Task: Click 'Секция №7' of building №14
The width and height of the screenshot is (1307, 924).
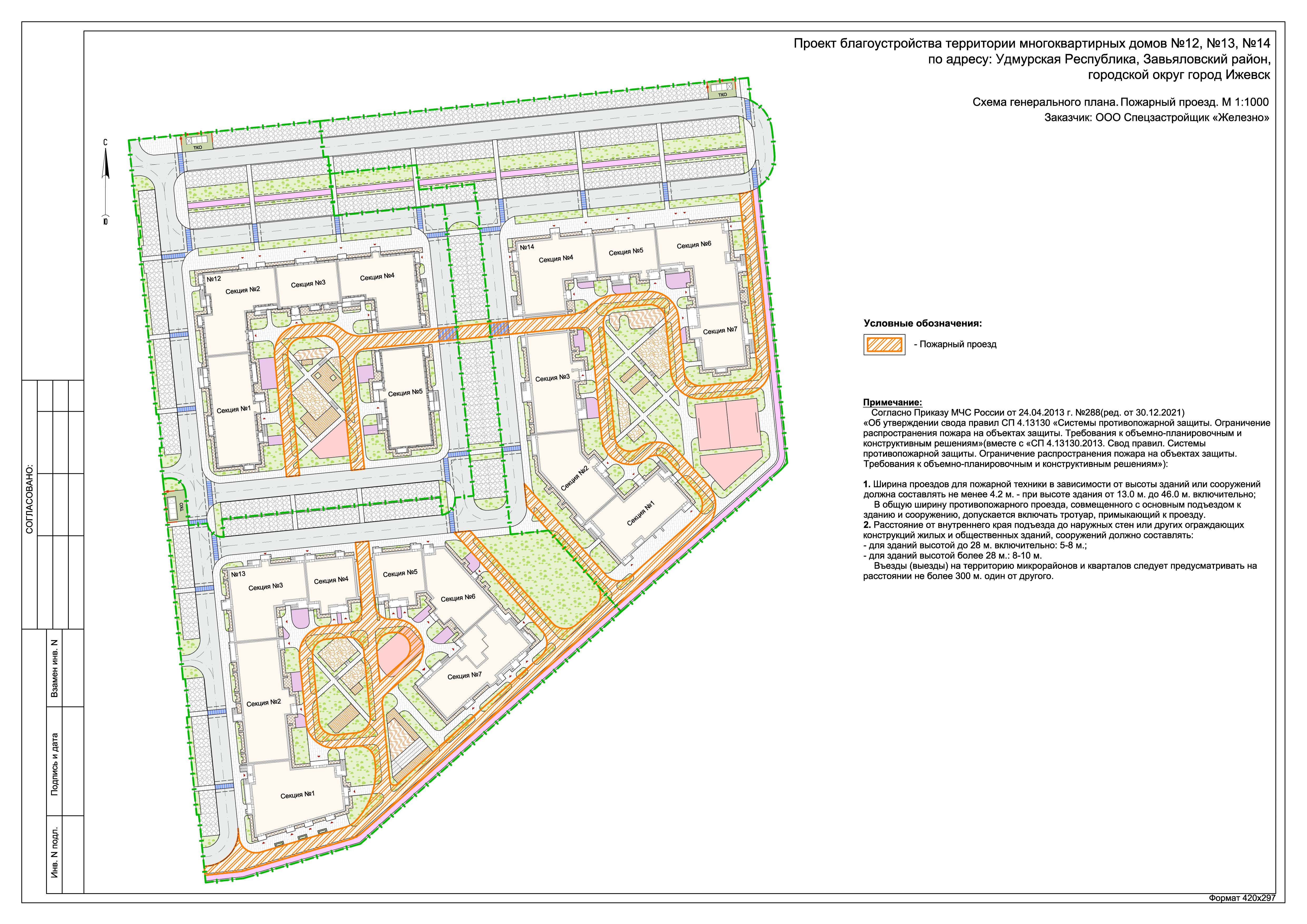Action: pos(720,331)
